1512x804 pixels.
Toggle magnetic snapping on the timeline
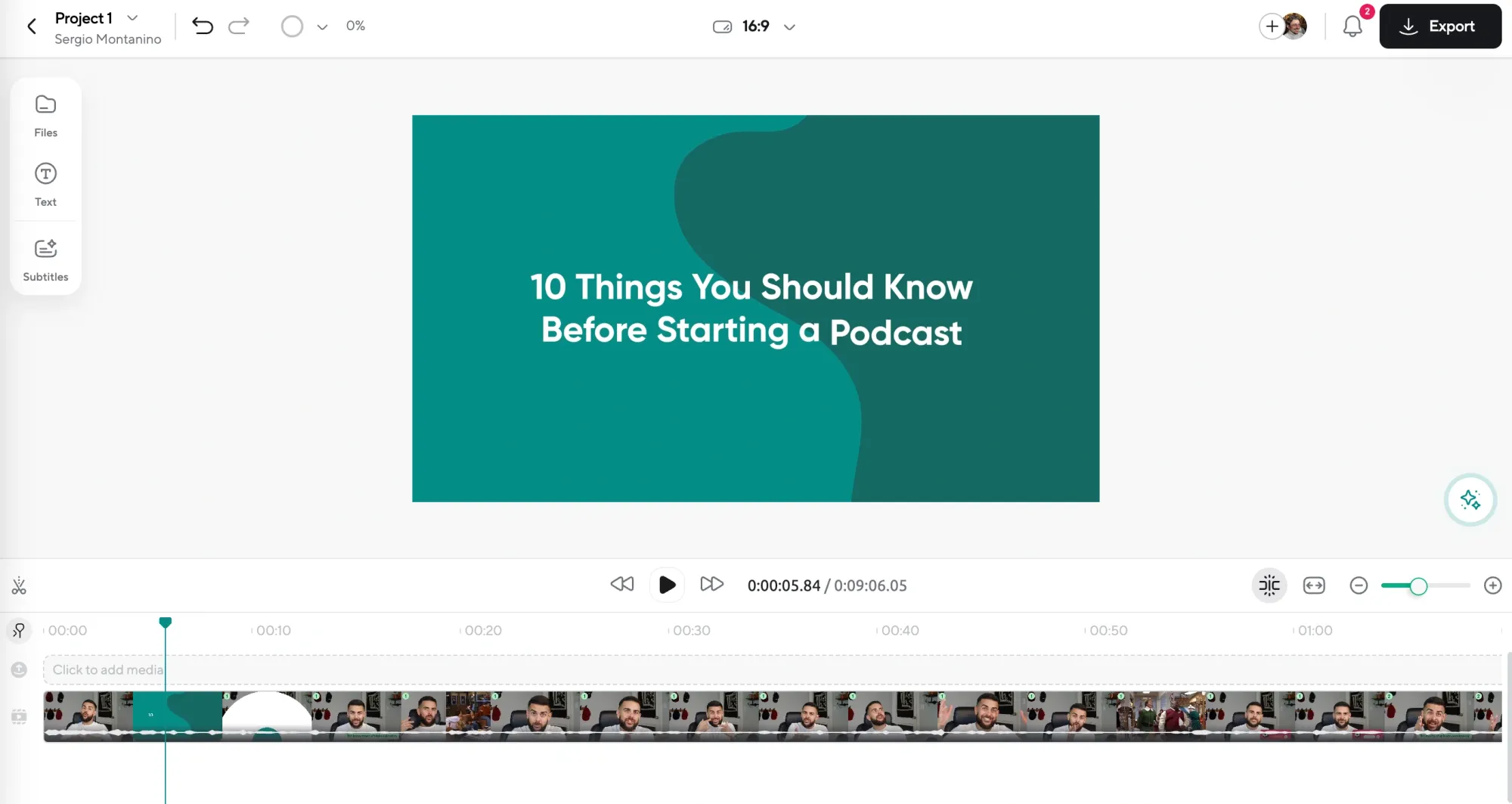[1269, 585]
